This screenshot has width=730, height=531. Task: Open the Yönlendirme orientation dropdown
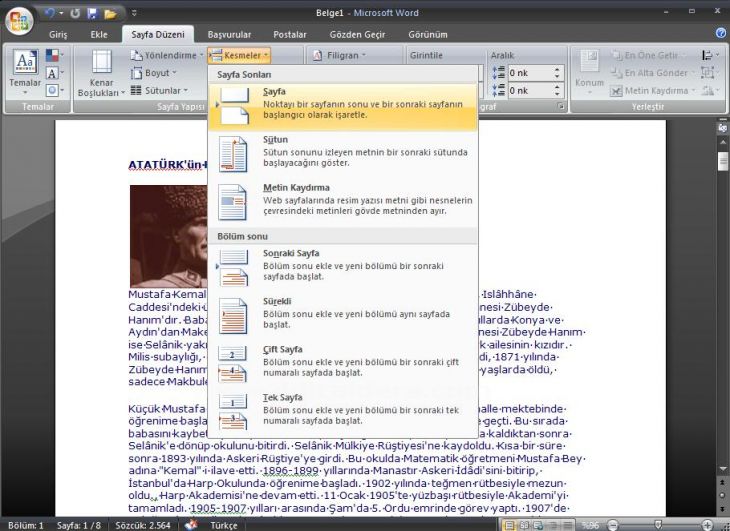[167, 55]
